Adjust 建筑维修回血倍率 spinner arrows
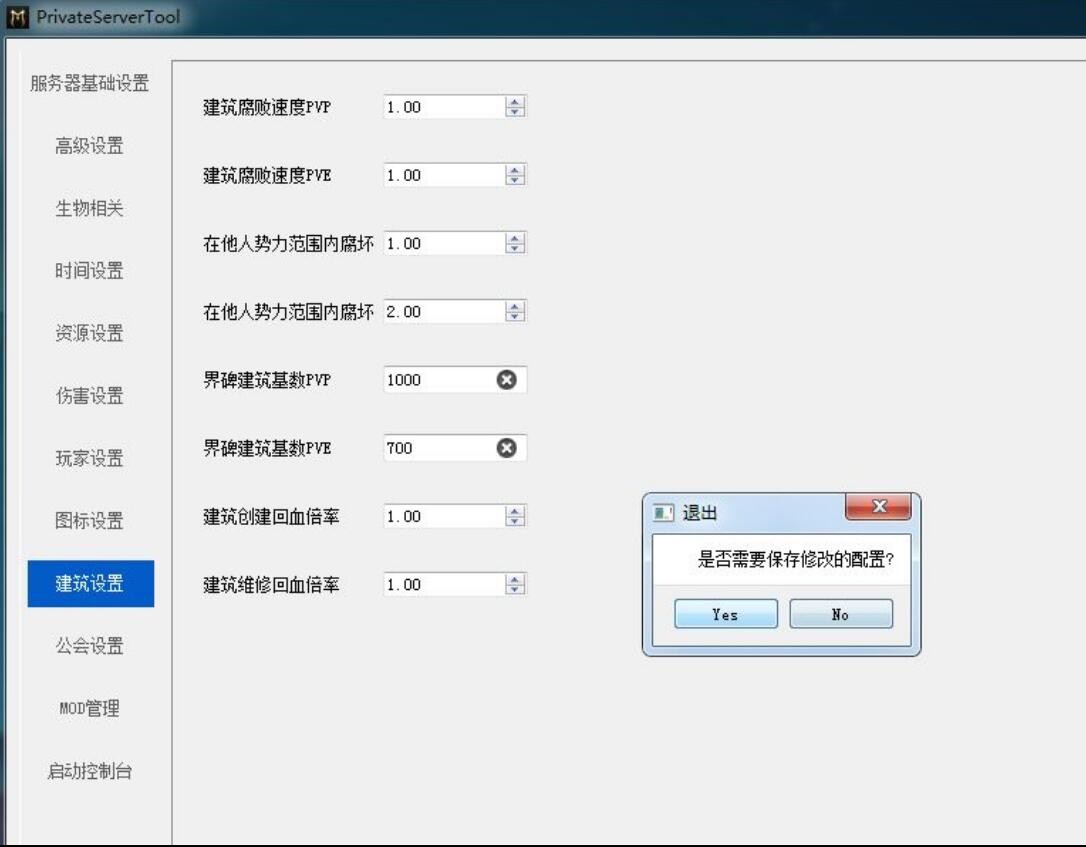Image resolution: width=1086 pixels, height=847 pixels. click(515, 584)
